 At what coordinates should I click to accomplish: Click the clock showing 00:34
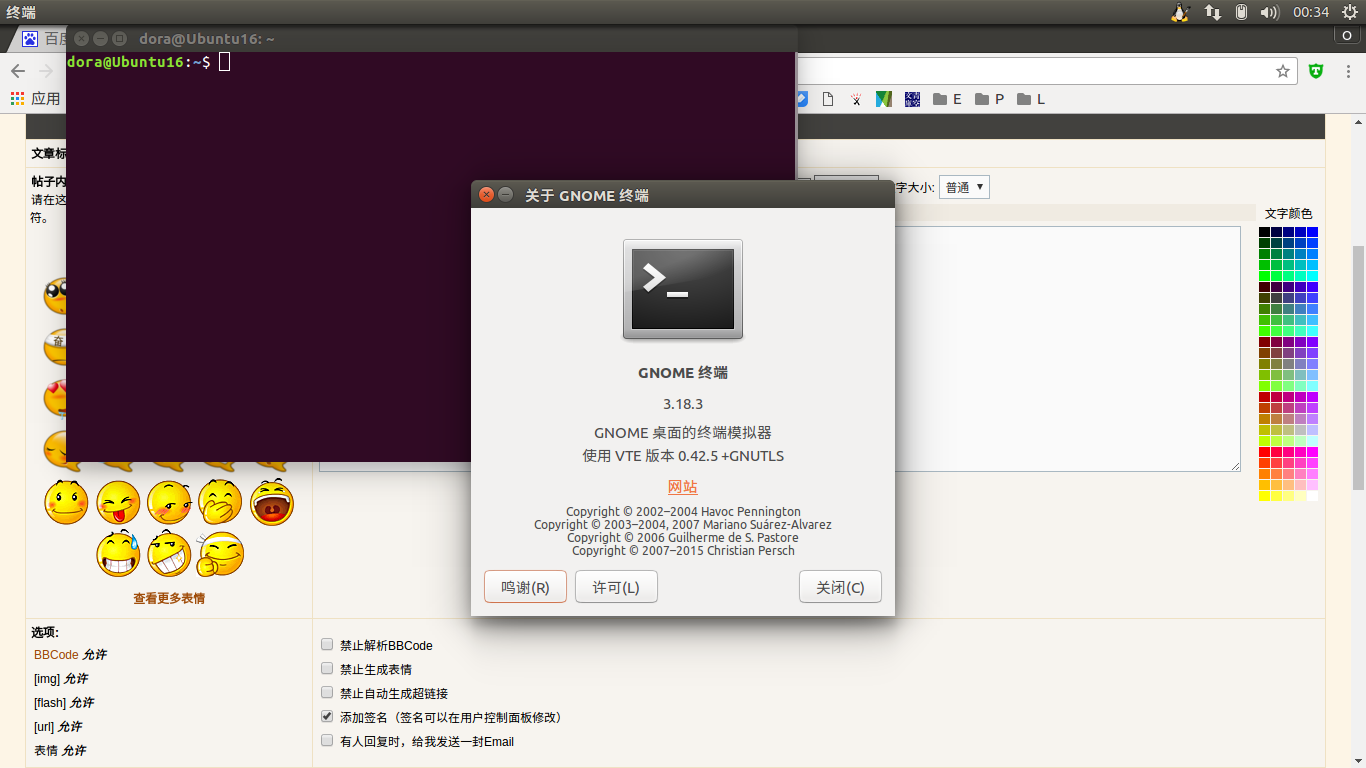(1311, 12)
